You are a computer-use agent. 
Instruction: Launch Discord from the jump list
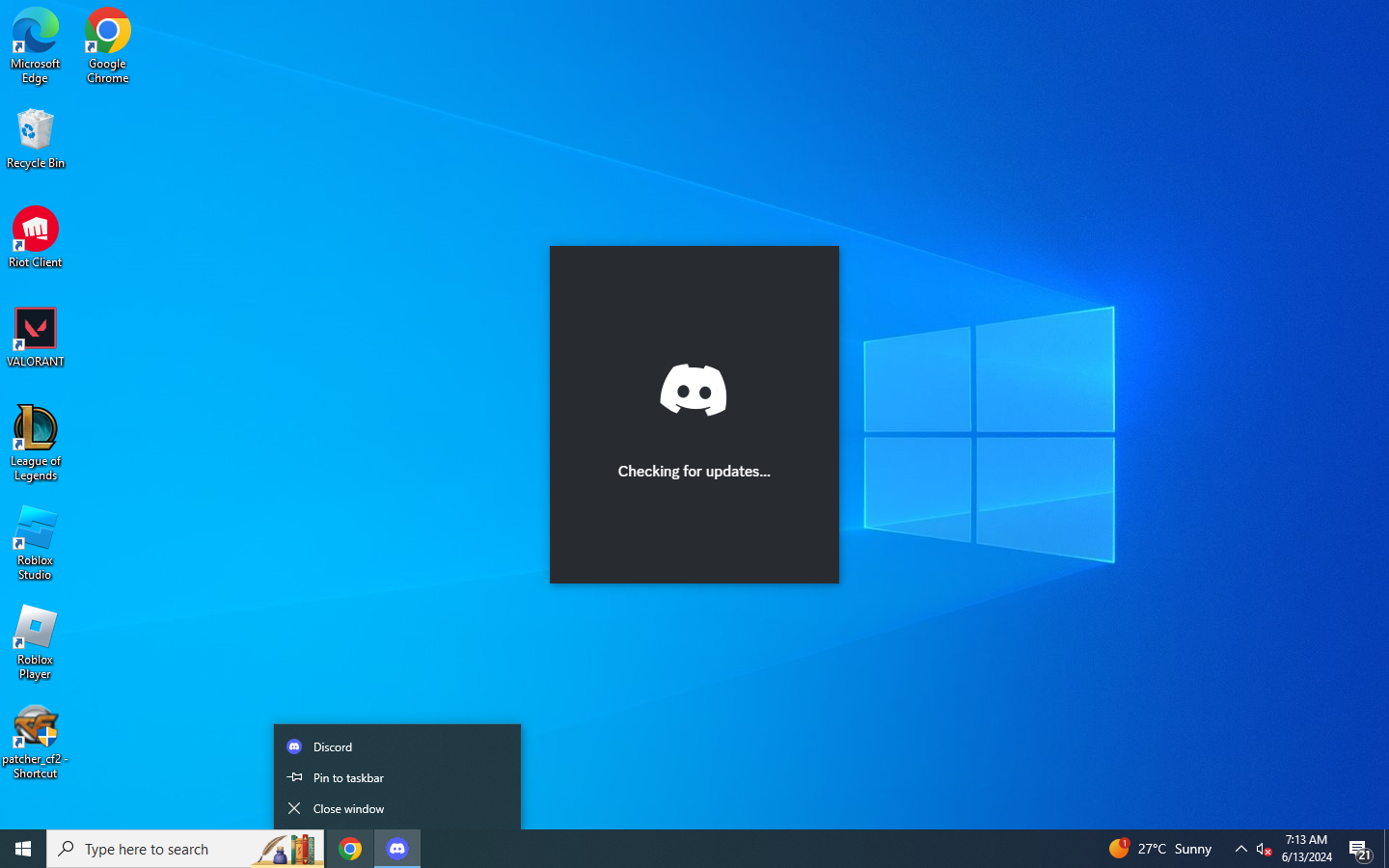[397, 746]
